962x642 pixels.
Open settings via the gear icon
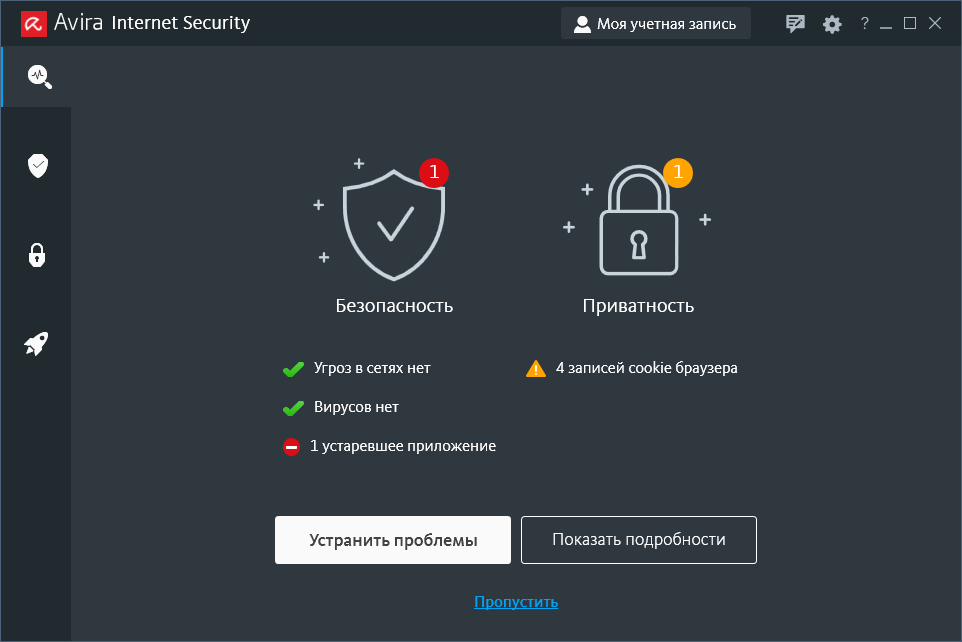pyautogui.click(x=832, y=24)
